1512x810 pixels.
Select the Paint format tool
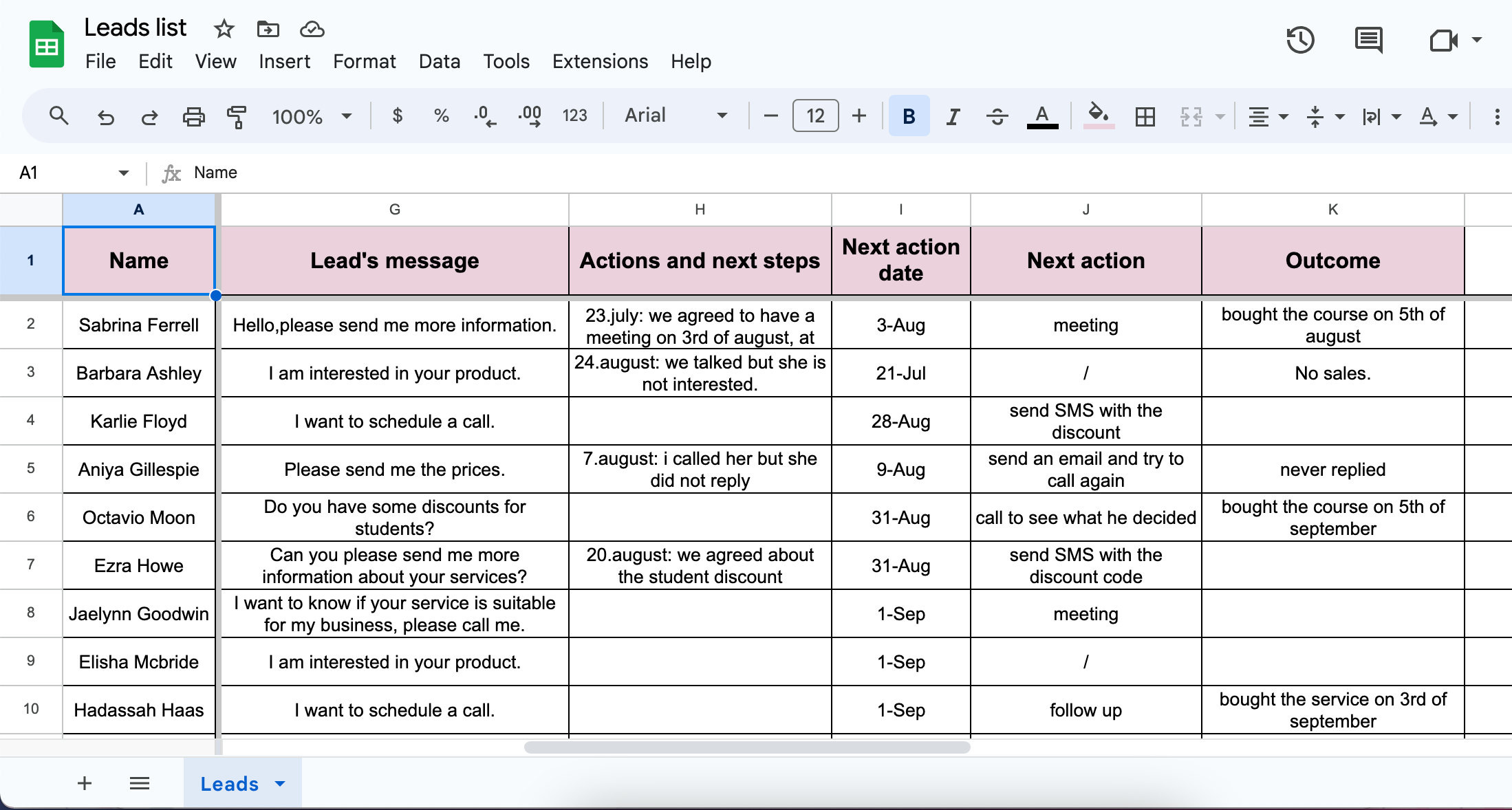(235, 116)
